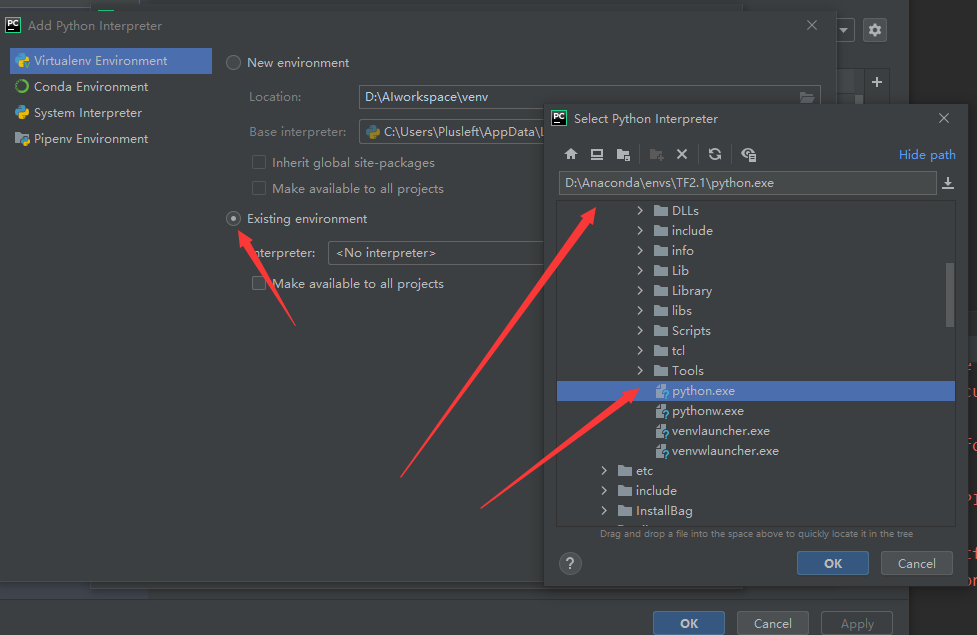Confirm OK in Select Python Interpreter
This screenshot has height=635, width=977.
pos(832,563)
